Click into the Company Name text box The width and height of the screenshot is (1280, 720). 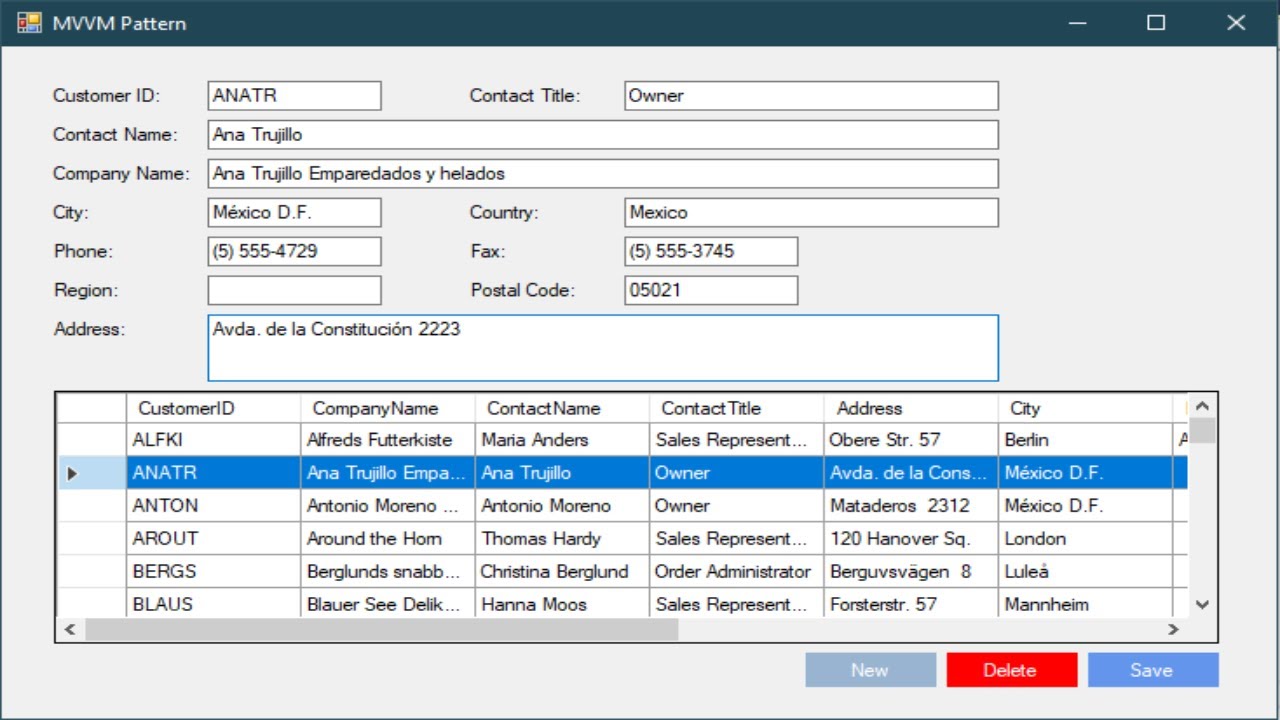click(x=603, y=174)
